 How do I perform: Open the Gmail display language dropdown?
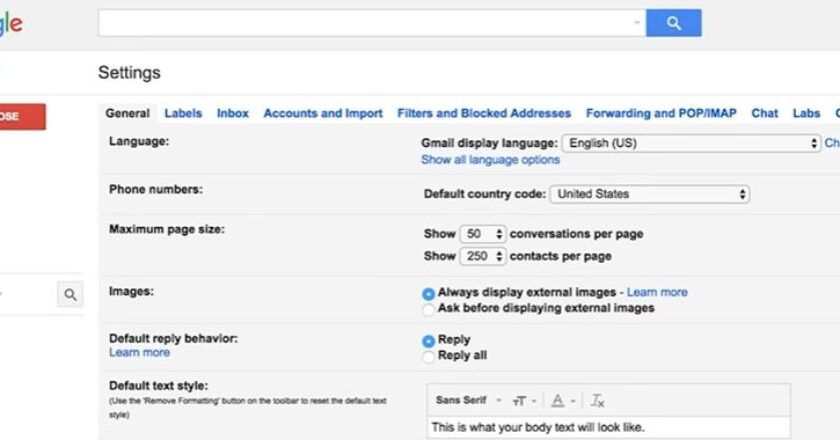tap(691, 143)
